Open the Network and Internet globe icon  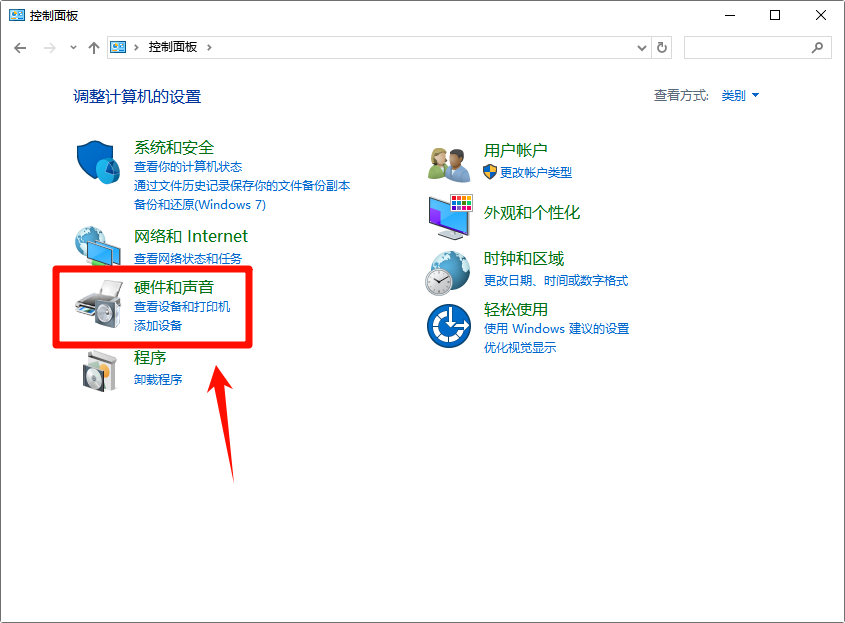(x=98, y=246)
